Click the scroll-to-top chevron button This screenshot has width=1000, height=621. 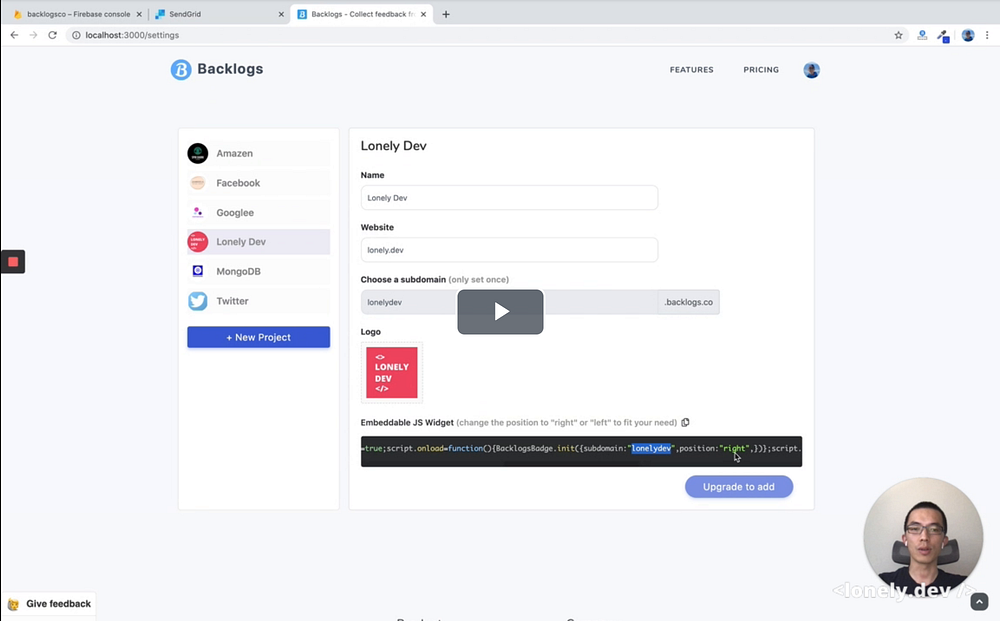(979, 601)
